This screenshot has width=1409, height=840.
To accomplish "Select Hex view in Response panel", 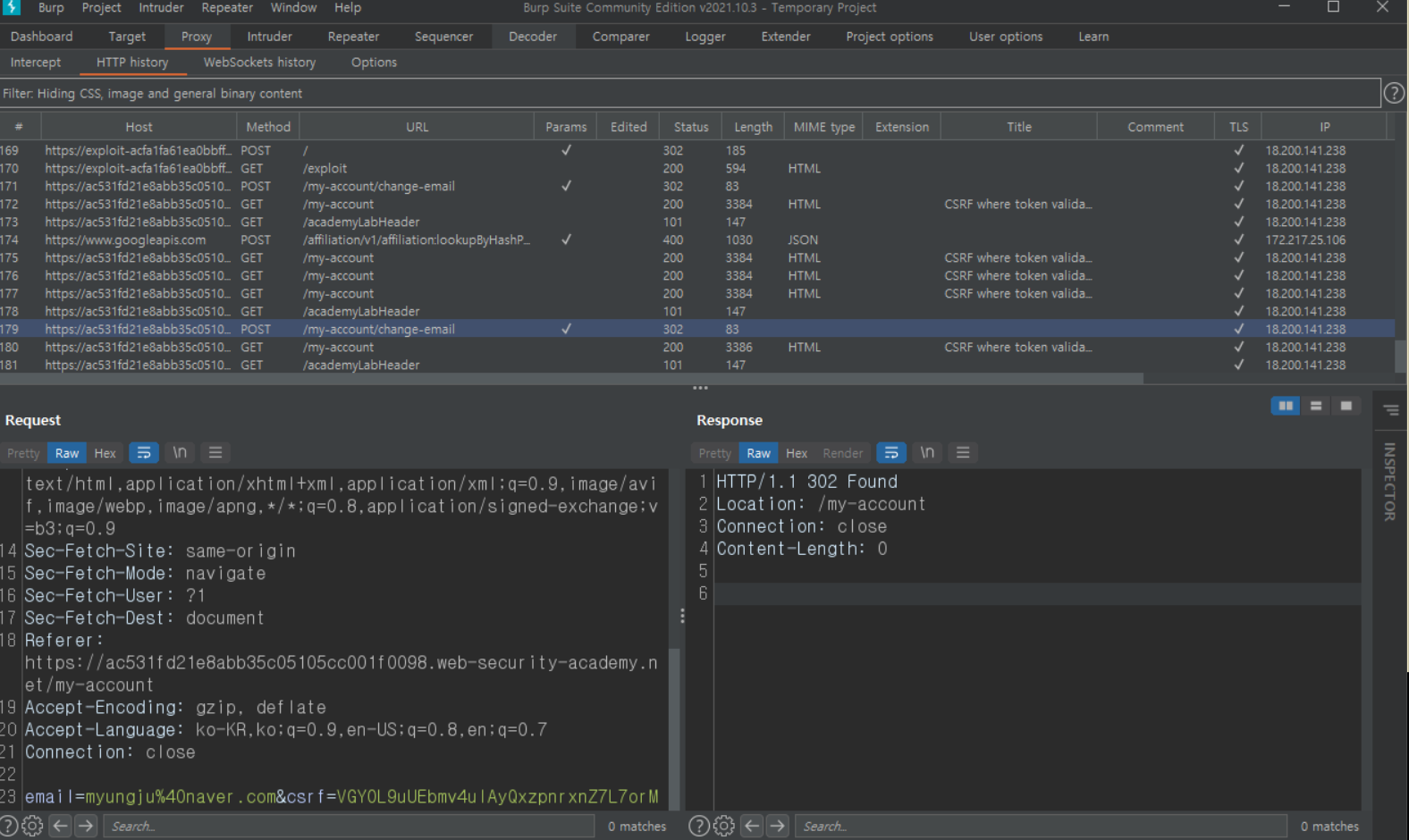I will (797, 453).
